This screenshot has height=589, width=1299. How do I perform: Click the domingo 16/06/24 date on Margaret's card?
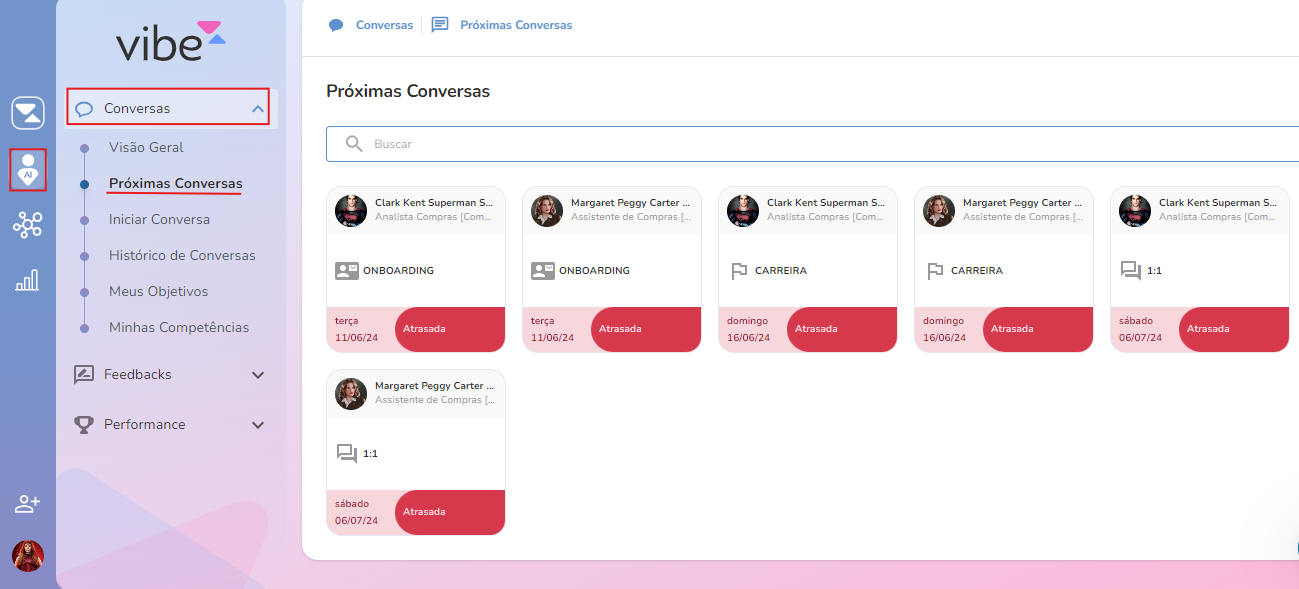click(943, 329)
